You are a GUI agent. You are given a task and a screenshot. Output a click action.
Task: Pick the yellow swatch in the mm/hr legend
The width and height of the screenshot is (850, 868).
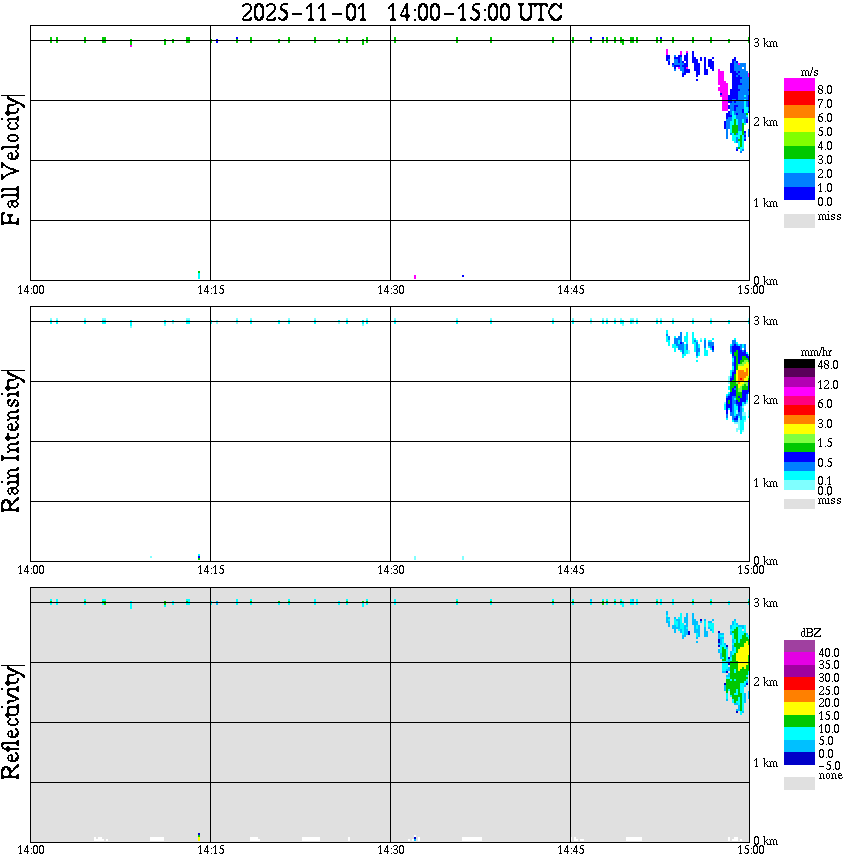[x=799, y=429]
